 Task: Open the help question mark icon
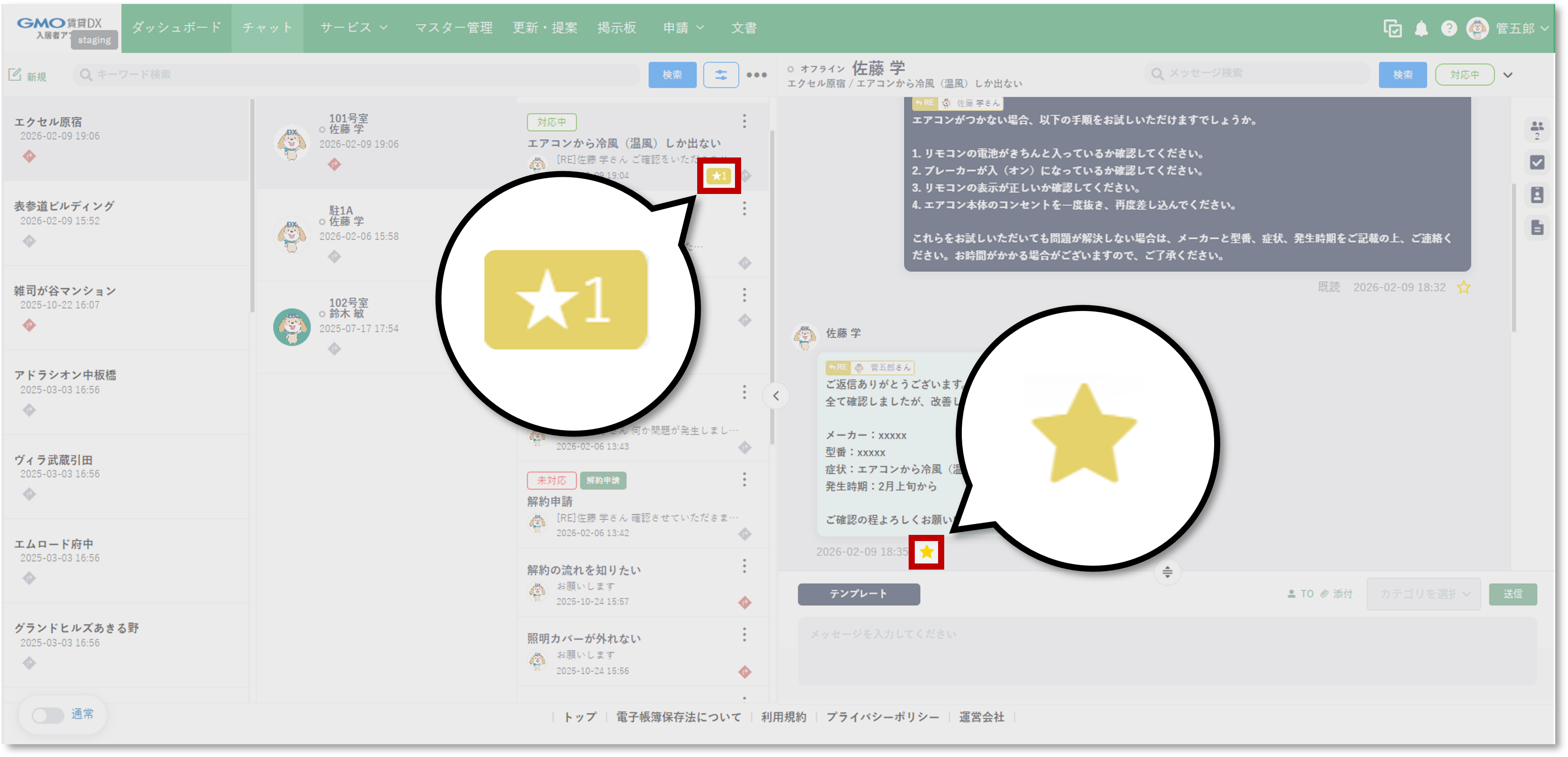tap(1449, 28)
